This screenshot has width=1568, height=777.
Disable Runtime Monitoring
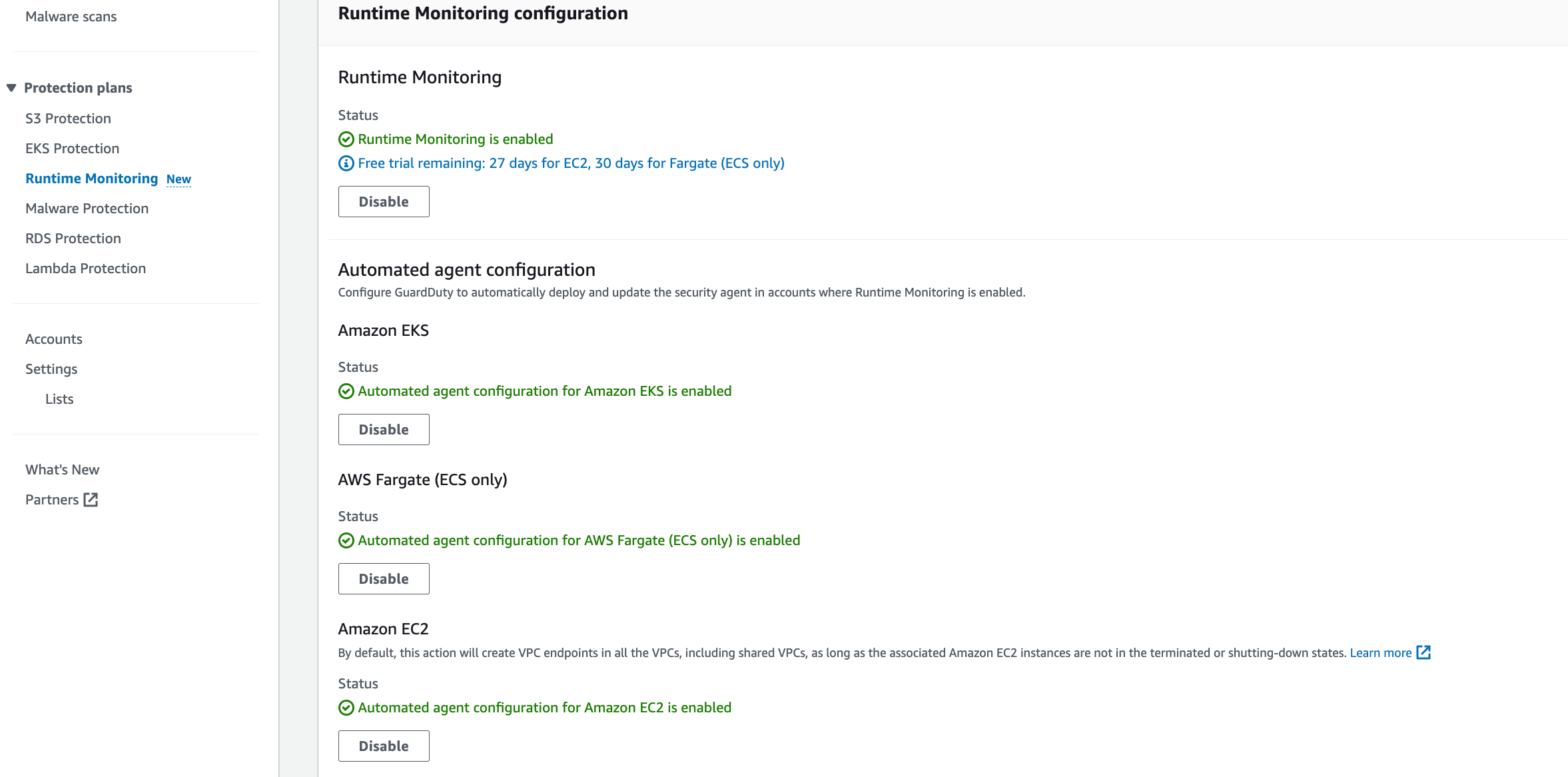click(384, 202)
